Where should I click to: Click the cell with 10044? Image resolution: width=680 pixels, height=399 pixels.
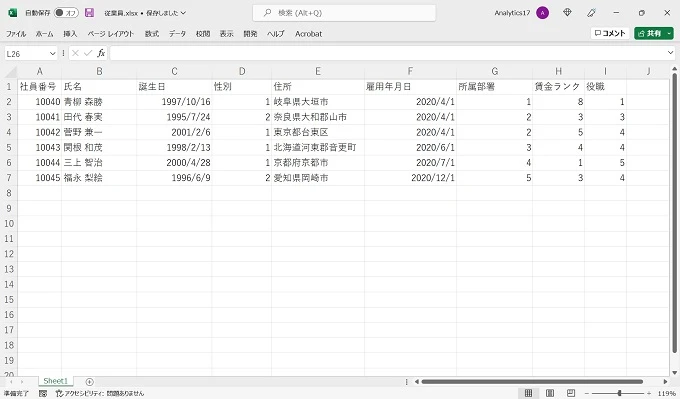[x=39, y=163]
